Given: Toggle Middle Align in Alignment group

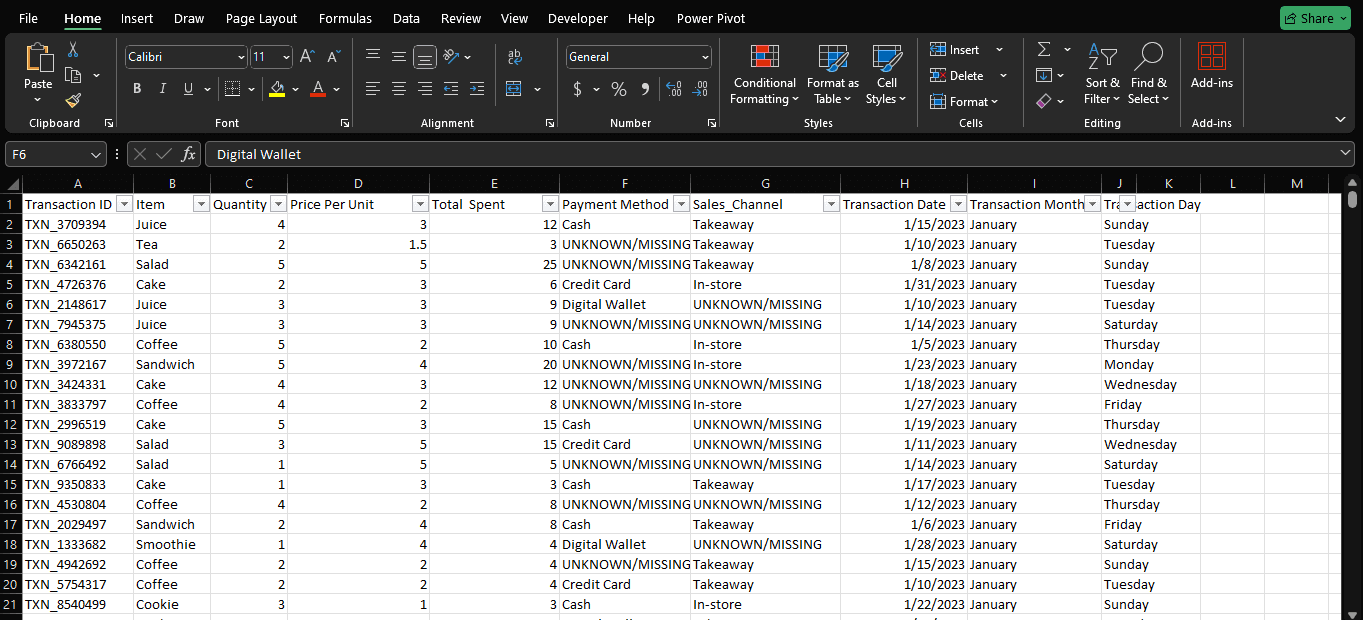Looking at the screenshot, I should (x=399, y=57).
